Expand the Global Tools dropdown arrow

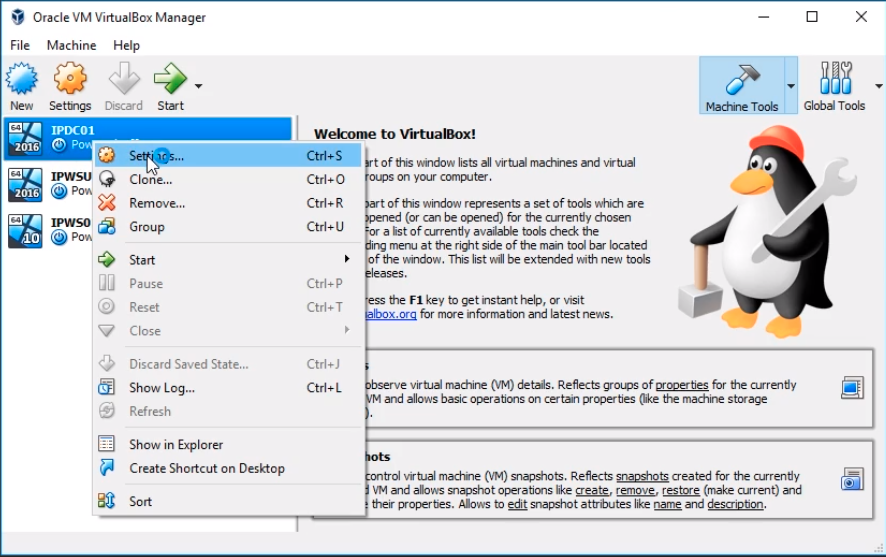click(x=879, y=86)
